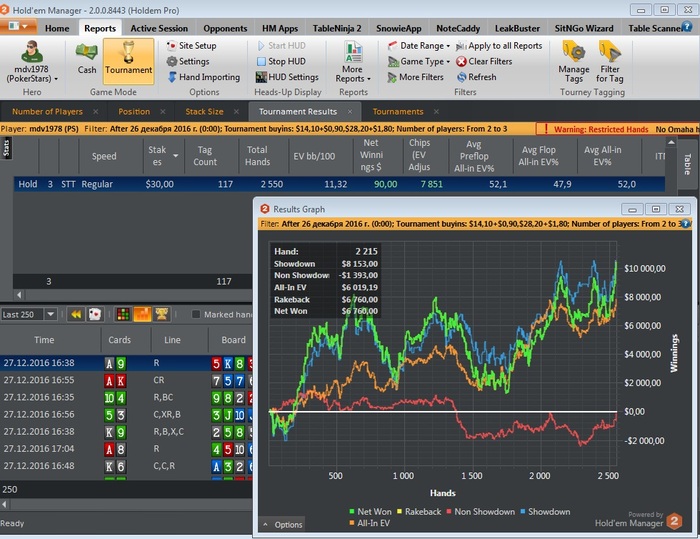Click the orange bar chart graph icon
Viewport: 700px width, 539px height.
pyautogui.click(x=142, y=314)
